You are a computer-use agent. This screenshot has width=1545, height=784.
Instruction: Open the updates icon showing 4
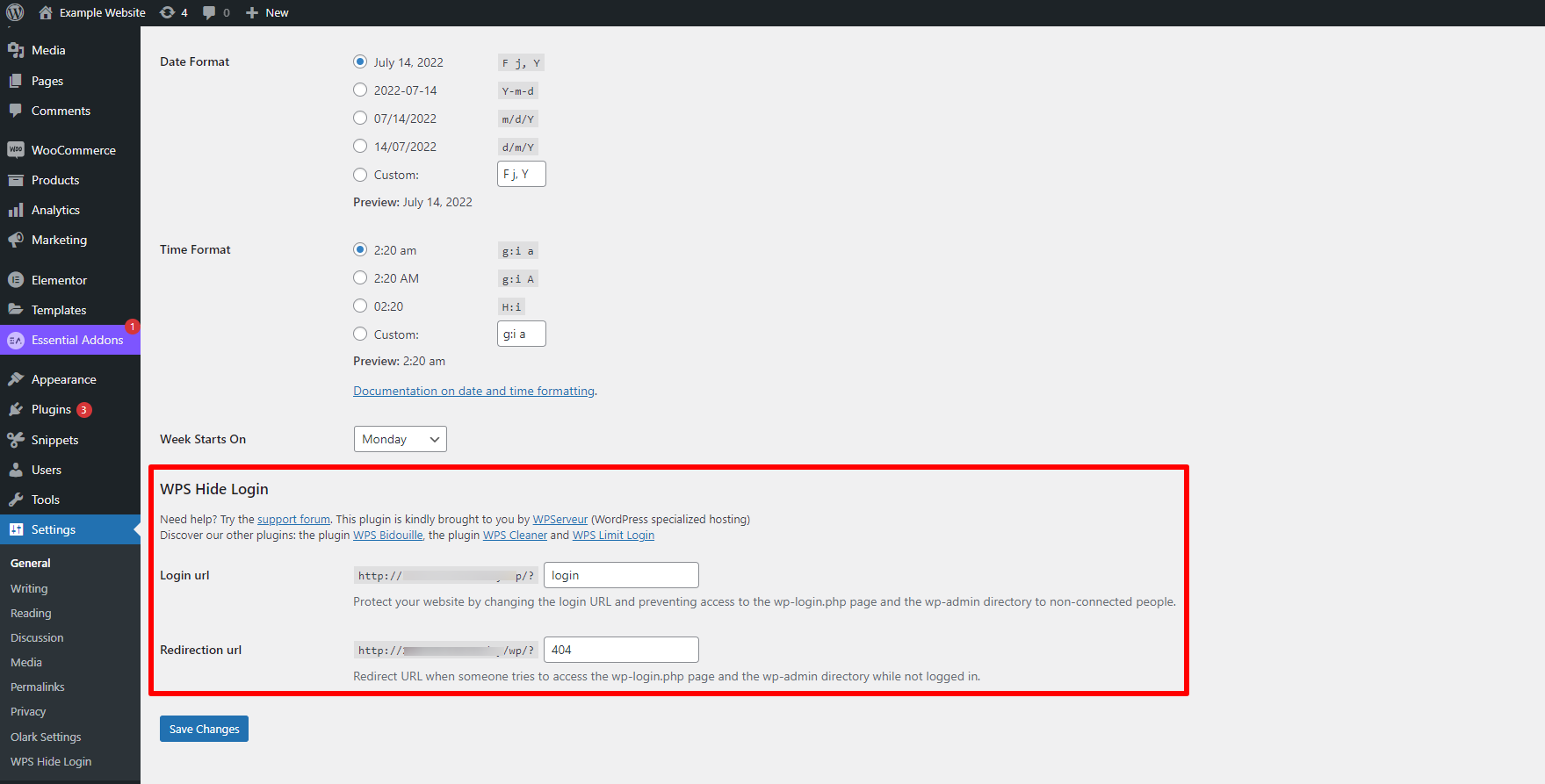[167, 12]
